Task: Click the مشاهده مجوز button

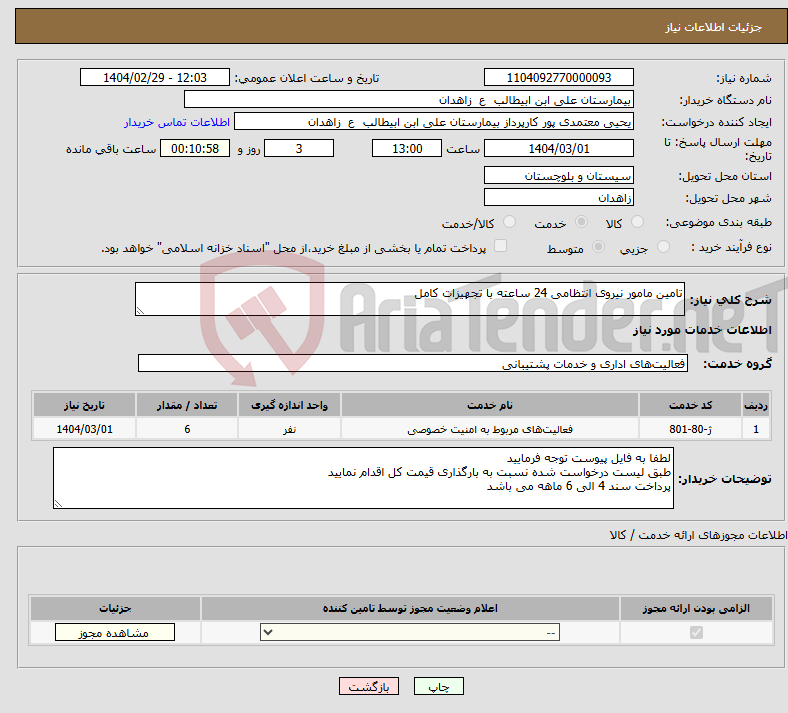Action: tap(115, 632)
